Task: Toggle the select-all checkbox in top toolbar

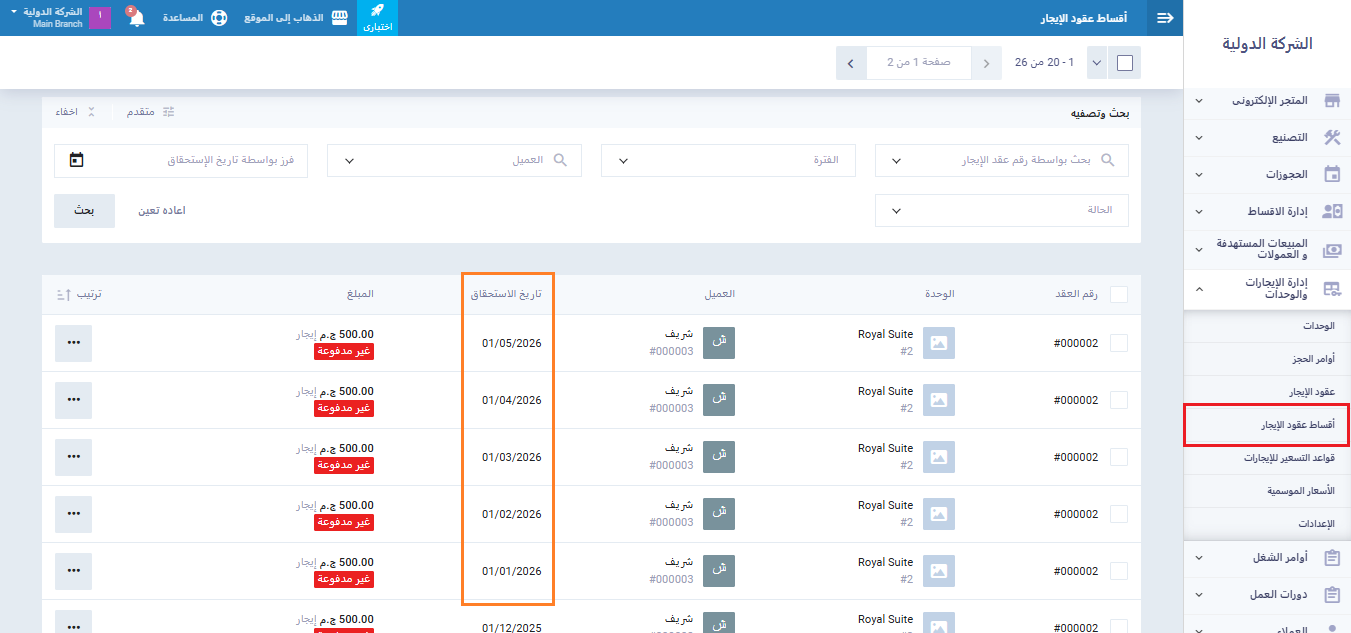Action: click(x=1125, y=63)
